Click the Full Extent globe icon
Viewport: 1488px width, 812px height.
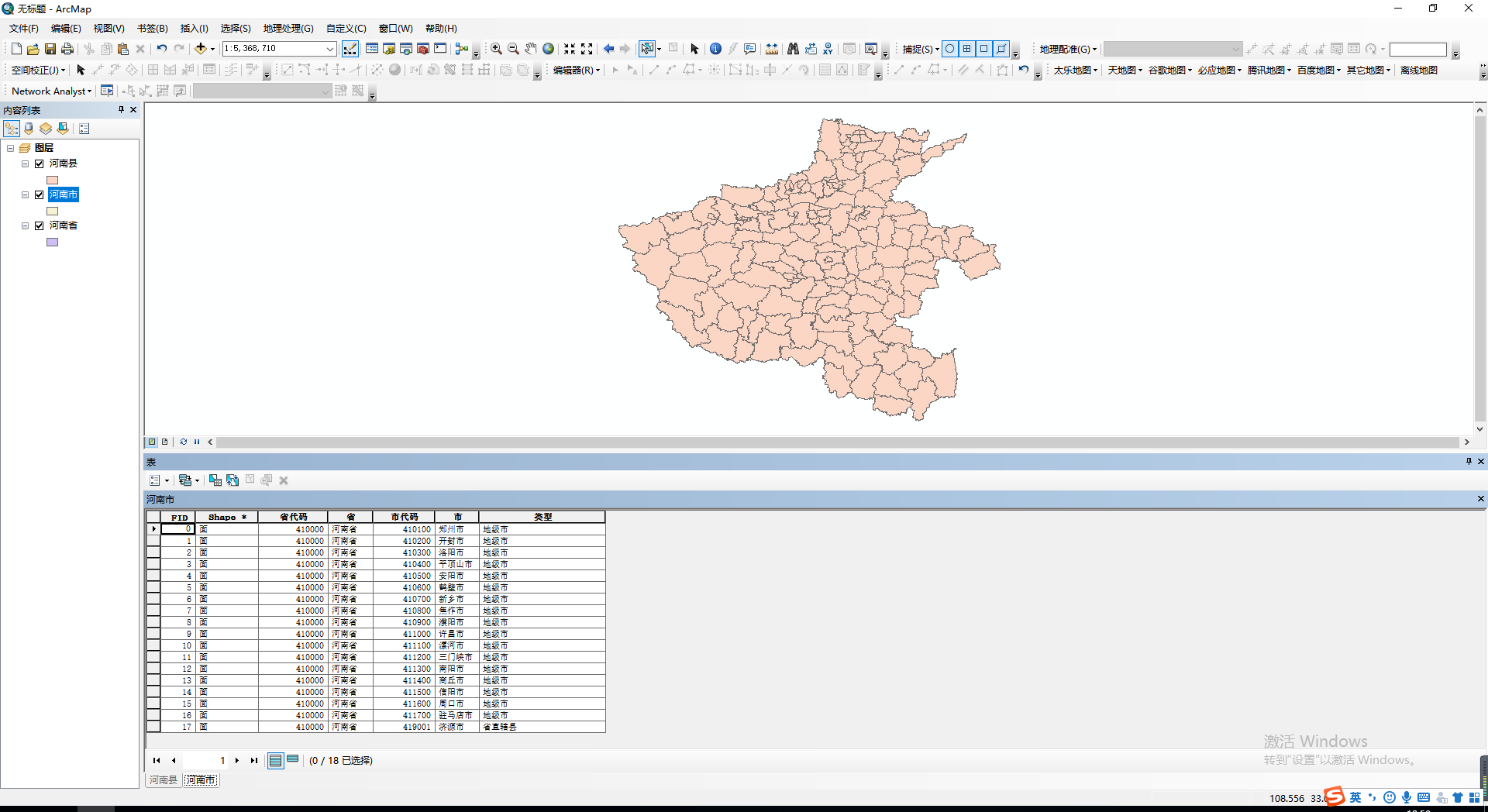click(x=548, y=49)
